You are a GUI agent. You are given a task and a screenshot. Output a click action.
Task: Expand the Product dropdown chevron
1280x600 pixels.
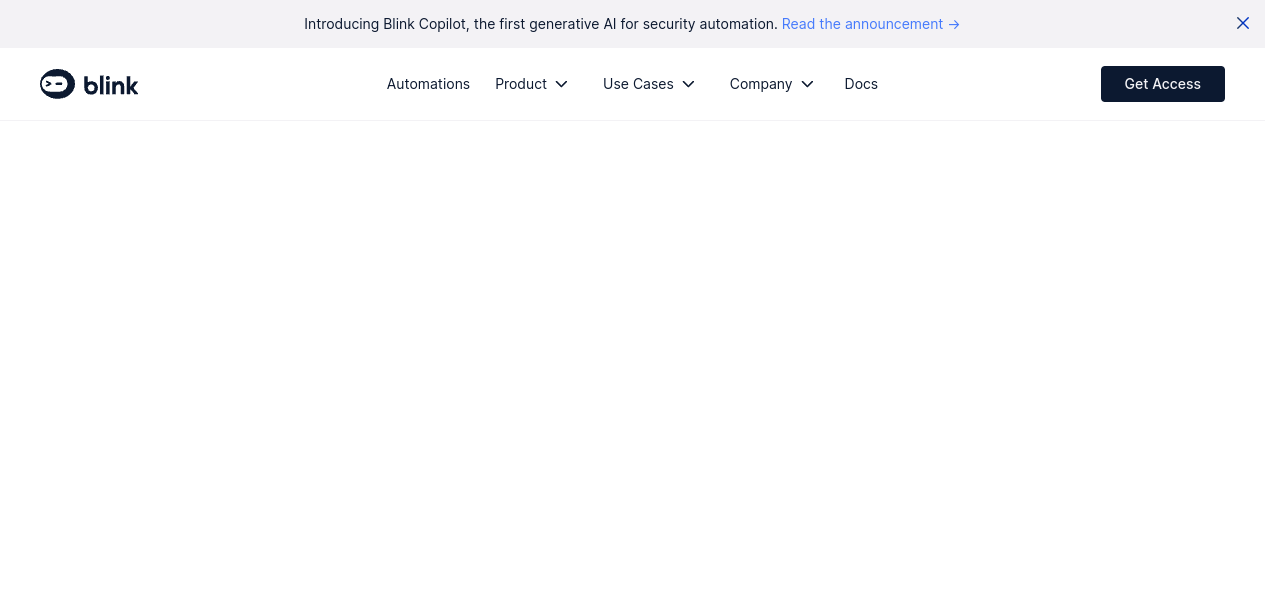[562, 84]
